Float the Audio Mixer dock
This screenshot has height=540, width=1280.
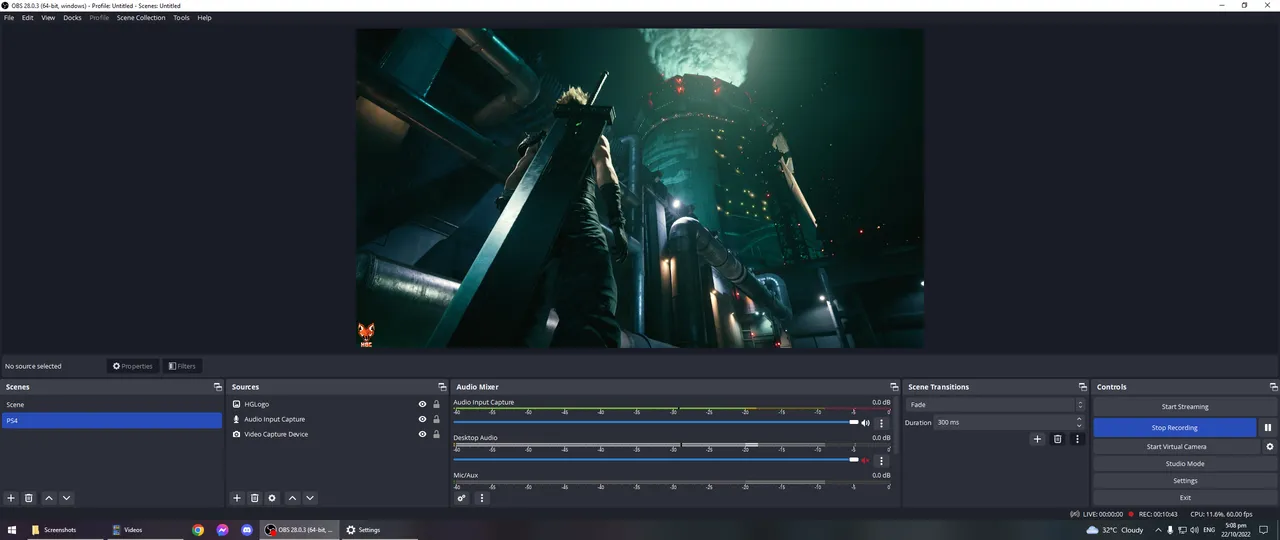tap(894, 387)
